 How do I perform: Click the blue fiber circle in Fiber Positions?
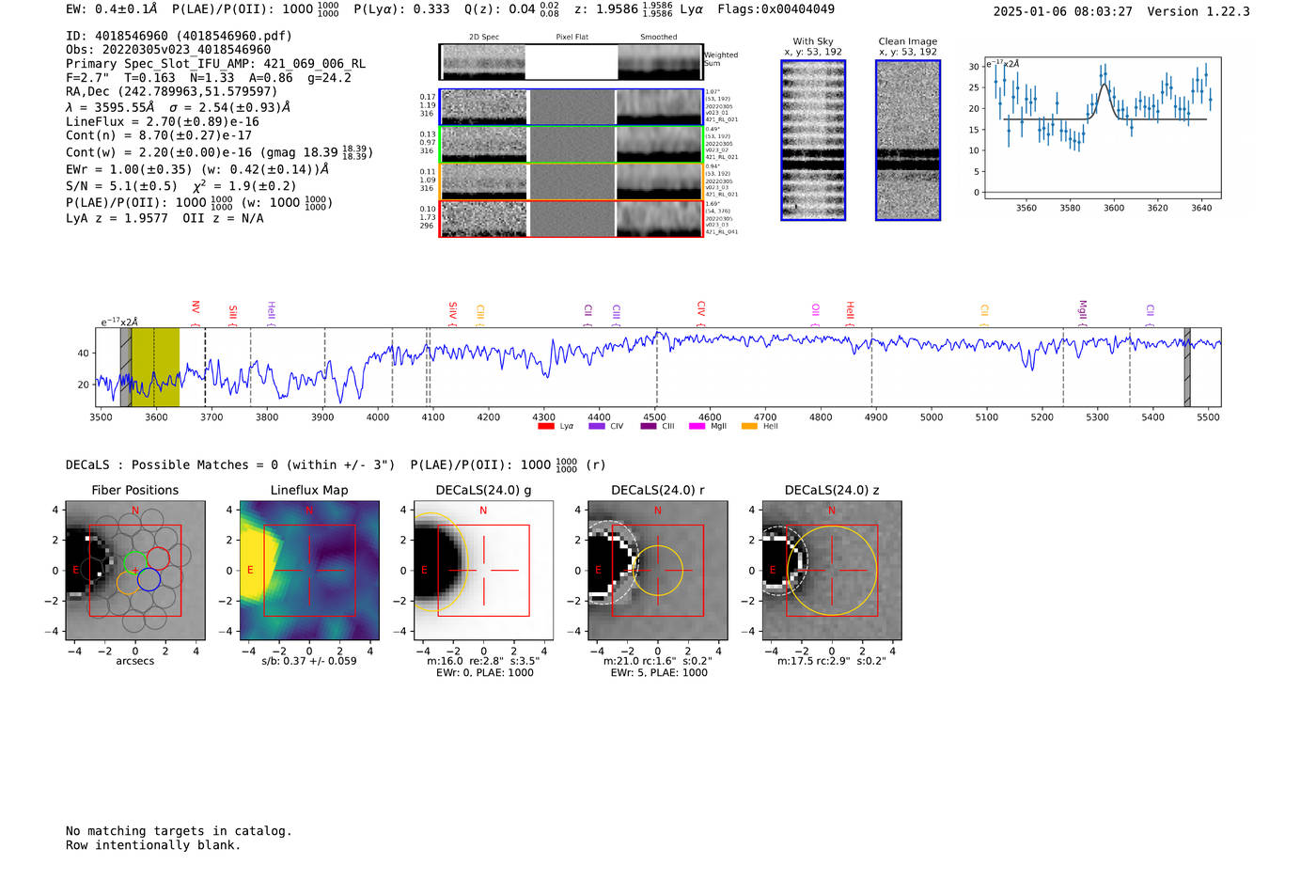[149, 580]
